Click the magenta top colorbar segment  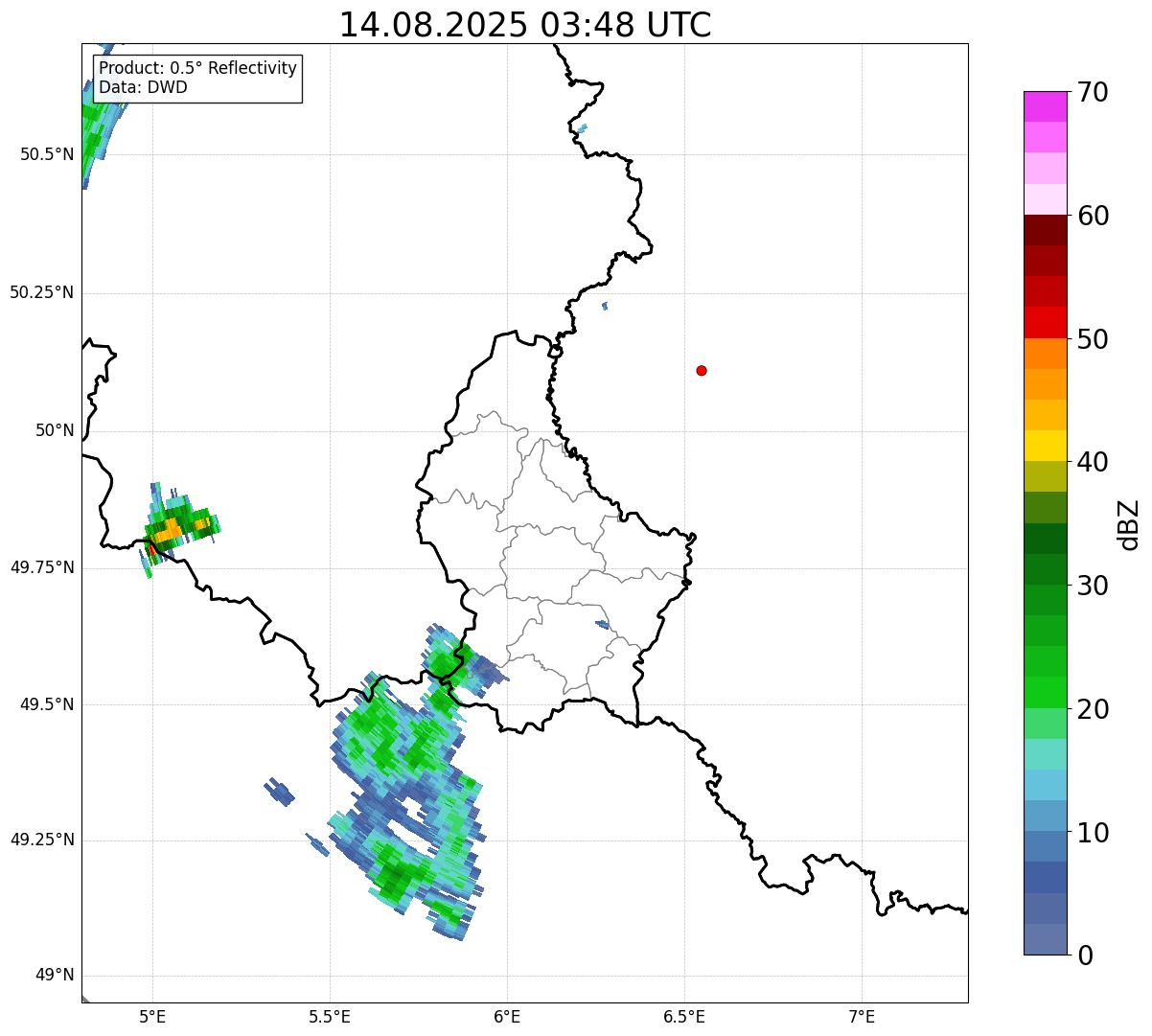tap(1046, 106)
